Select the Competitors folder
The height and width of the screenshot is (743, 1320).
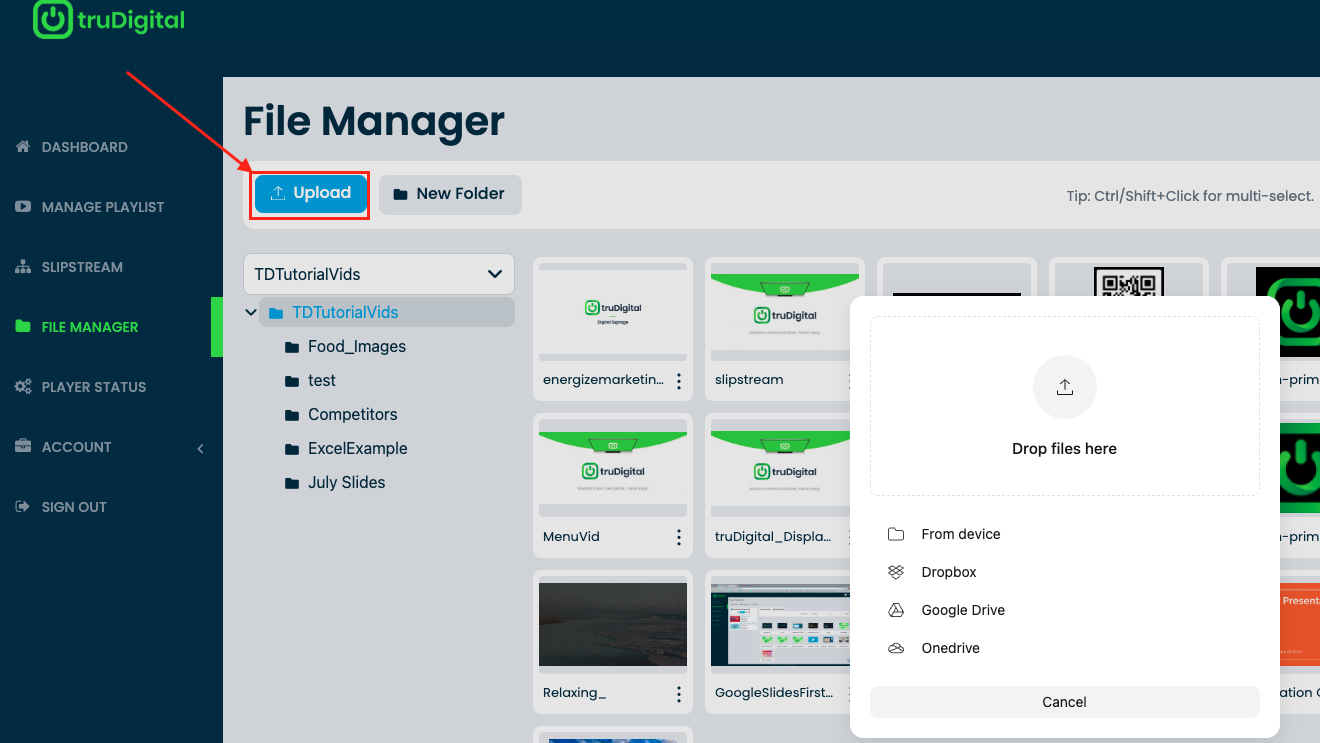(353, 415)
